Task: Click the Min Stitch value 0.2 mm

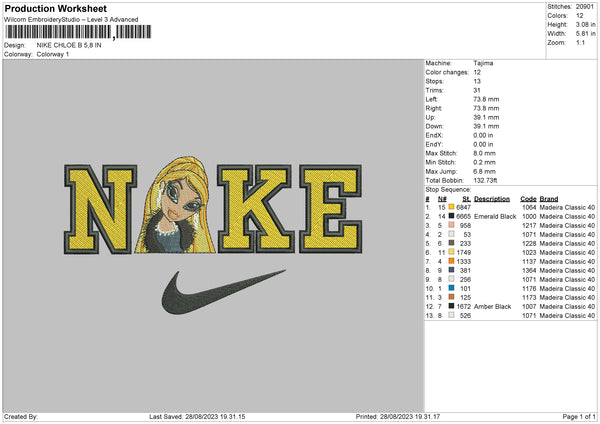Action: (x=484, y=162)
